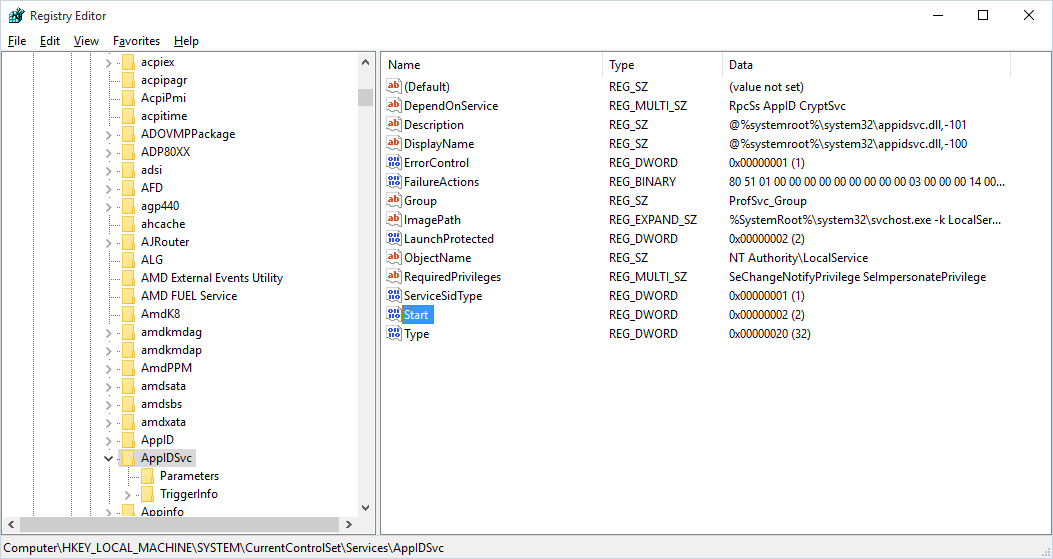Screen dimensions: 1053x559
Task: Click the RpcSs AppID CryptSvc data
Action: tap(787, 106)
